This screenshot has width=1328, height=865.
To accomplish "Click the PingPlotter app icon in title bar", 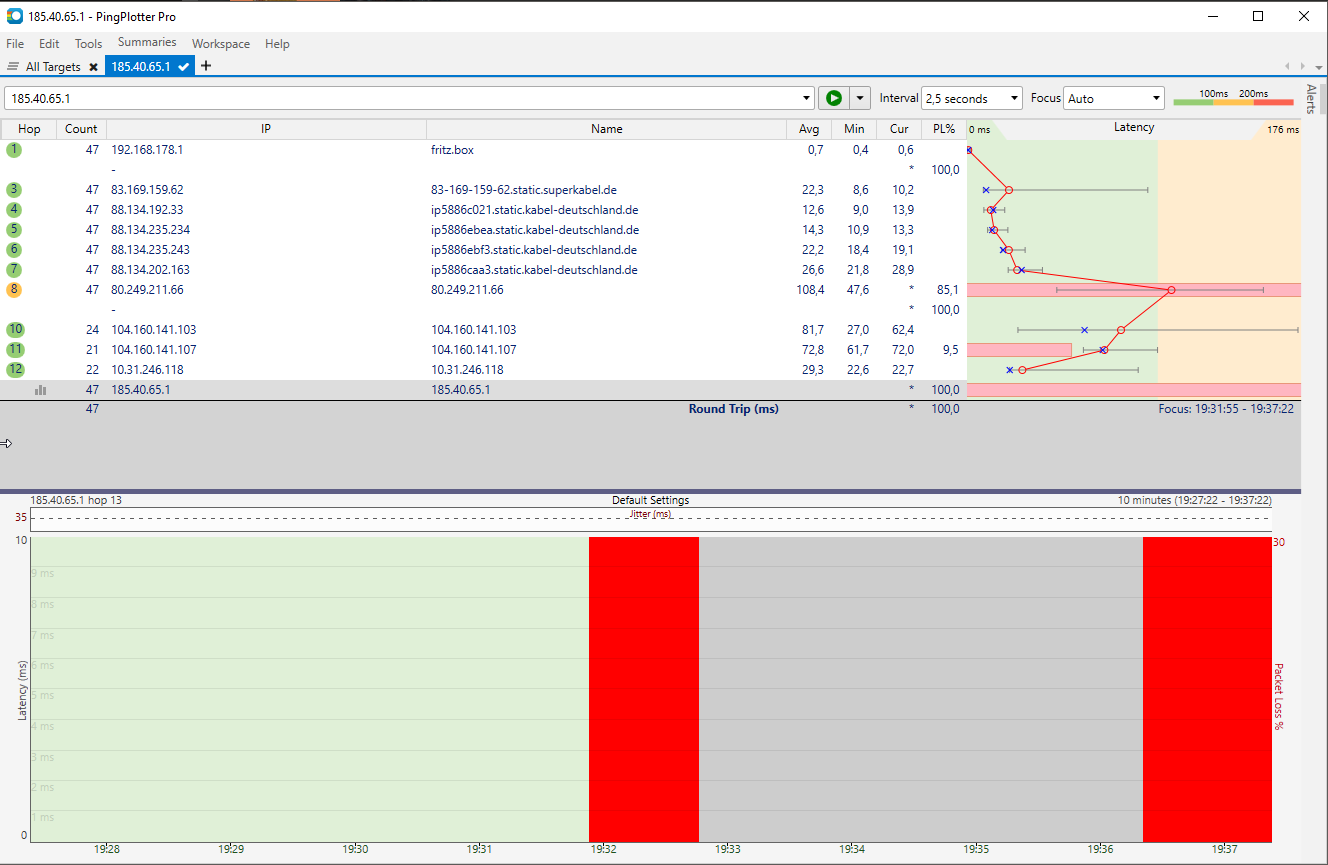I will click(14, 16).
